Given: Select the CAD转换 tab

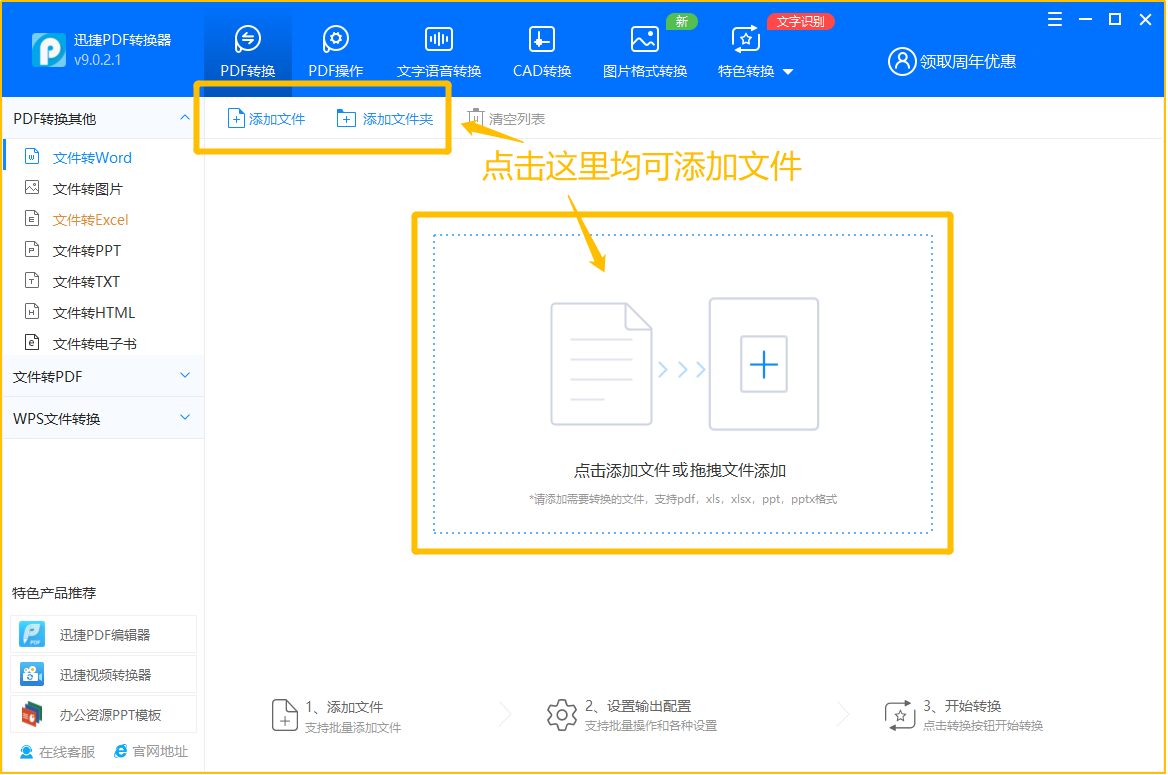Looking at the screenshot, I should click(x=542, y=51).
